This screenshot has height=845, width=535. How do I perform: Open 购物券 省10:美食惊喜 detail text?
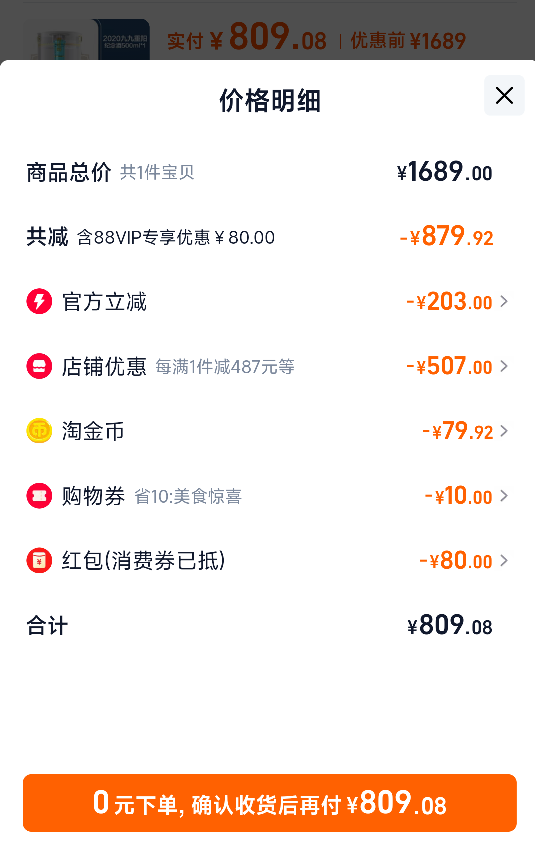click(188, 496)
